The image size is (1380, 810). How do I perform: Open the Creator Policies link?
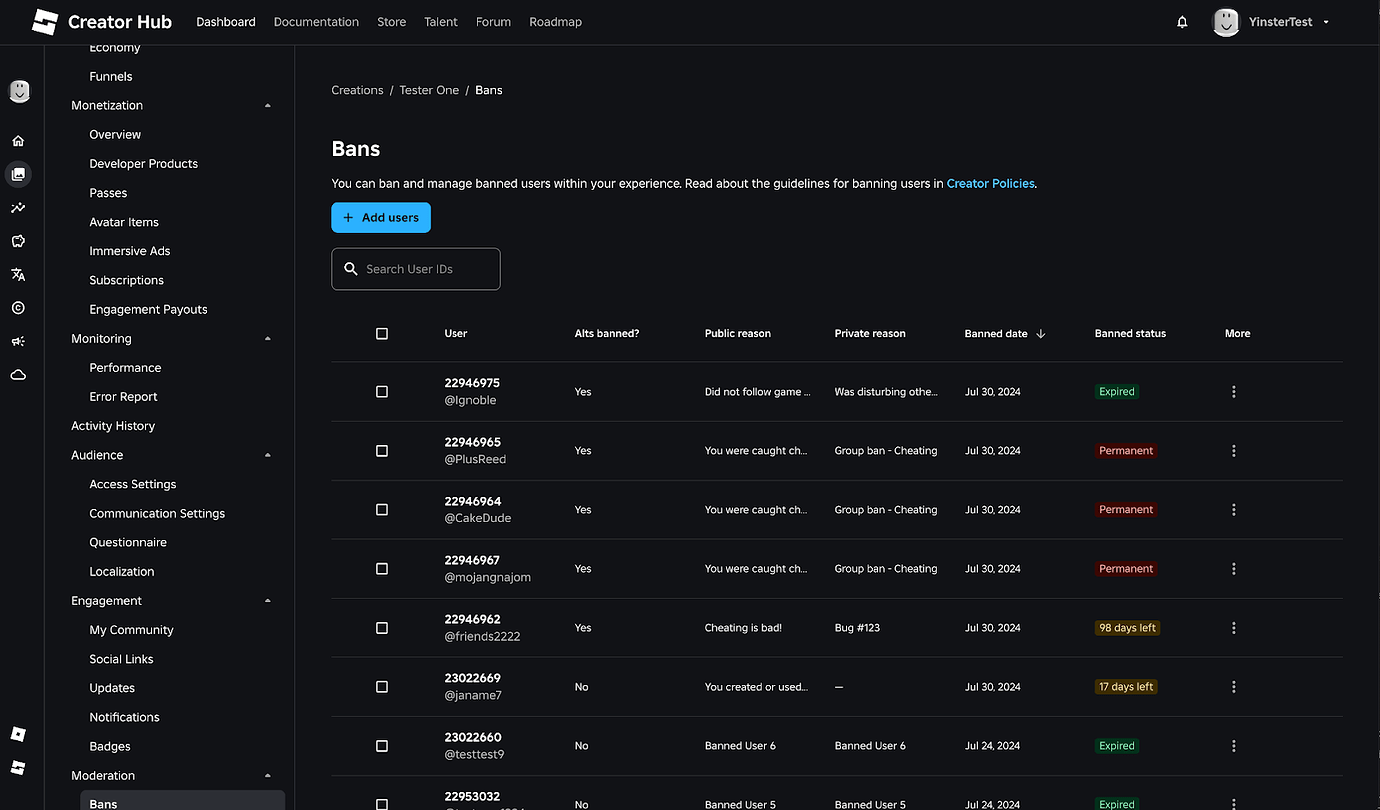point(990,183)
